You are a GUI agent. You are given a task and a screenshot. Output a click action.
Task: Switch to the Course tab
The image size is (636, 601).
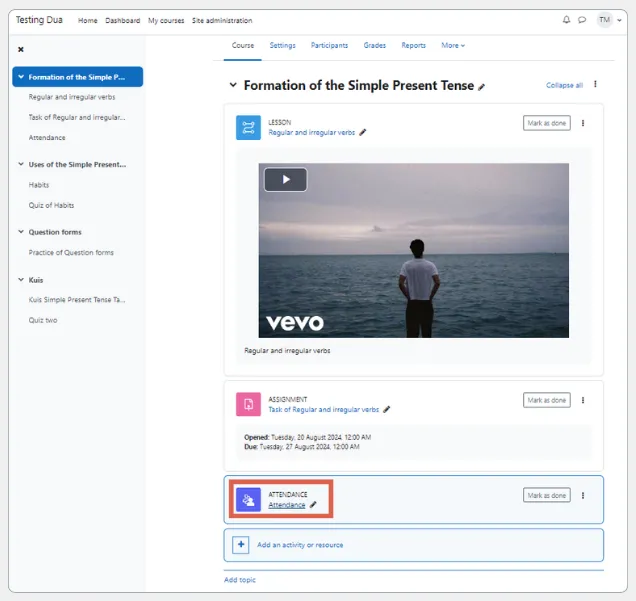coord(243,45)
